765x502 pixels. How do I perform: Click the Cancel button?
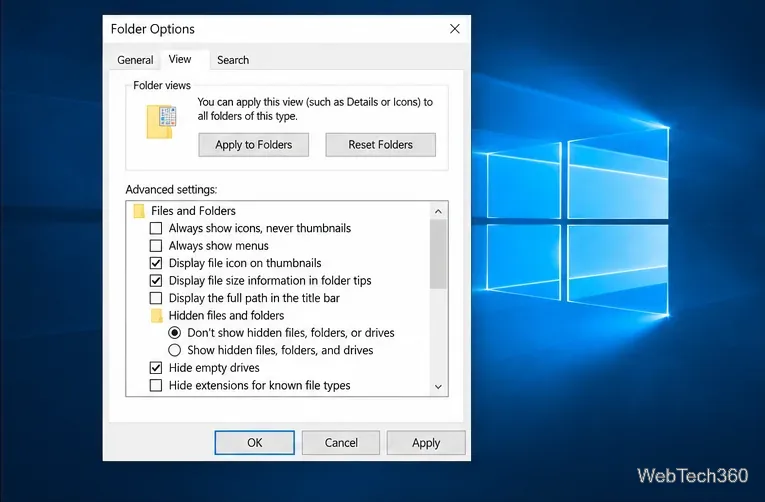tap(341, 442)
